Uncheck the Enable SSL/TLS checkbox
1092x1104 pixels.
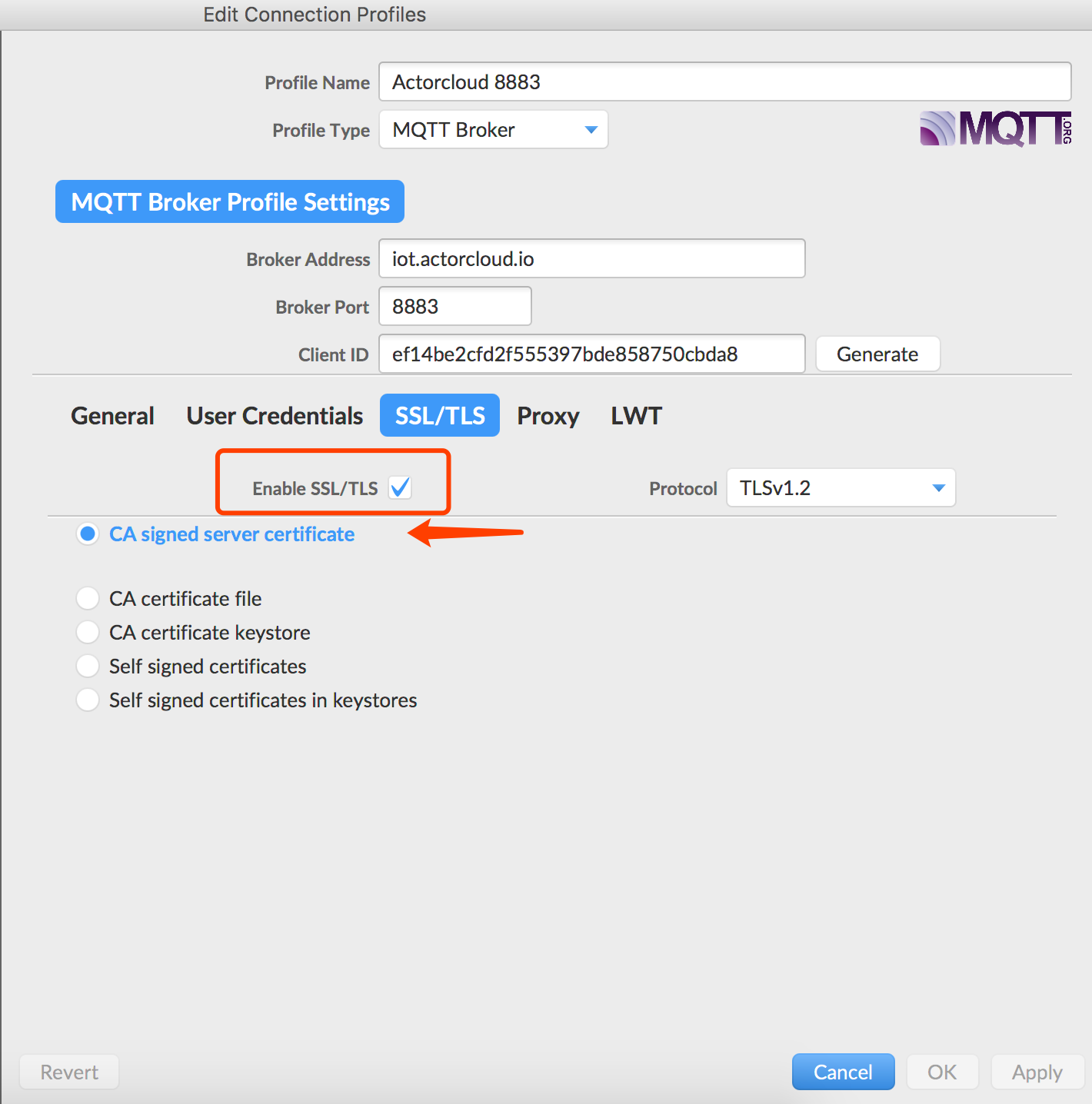click(x=400, y=487)
